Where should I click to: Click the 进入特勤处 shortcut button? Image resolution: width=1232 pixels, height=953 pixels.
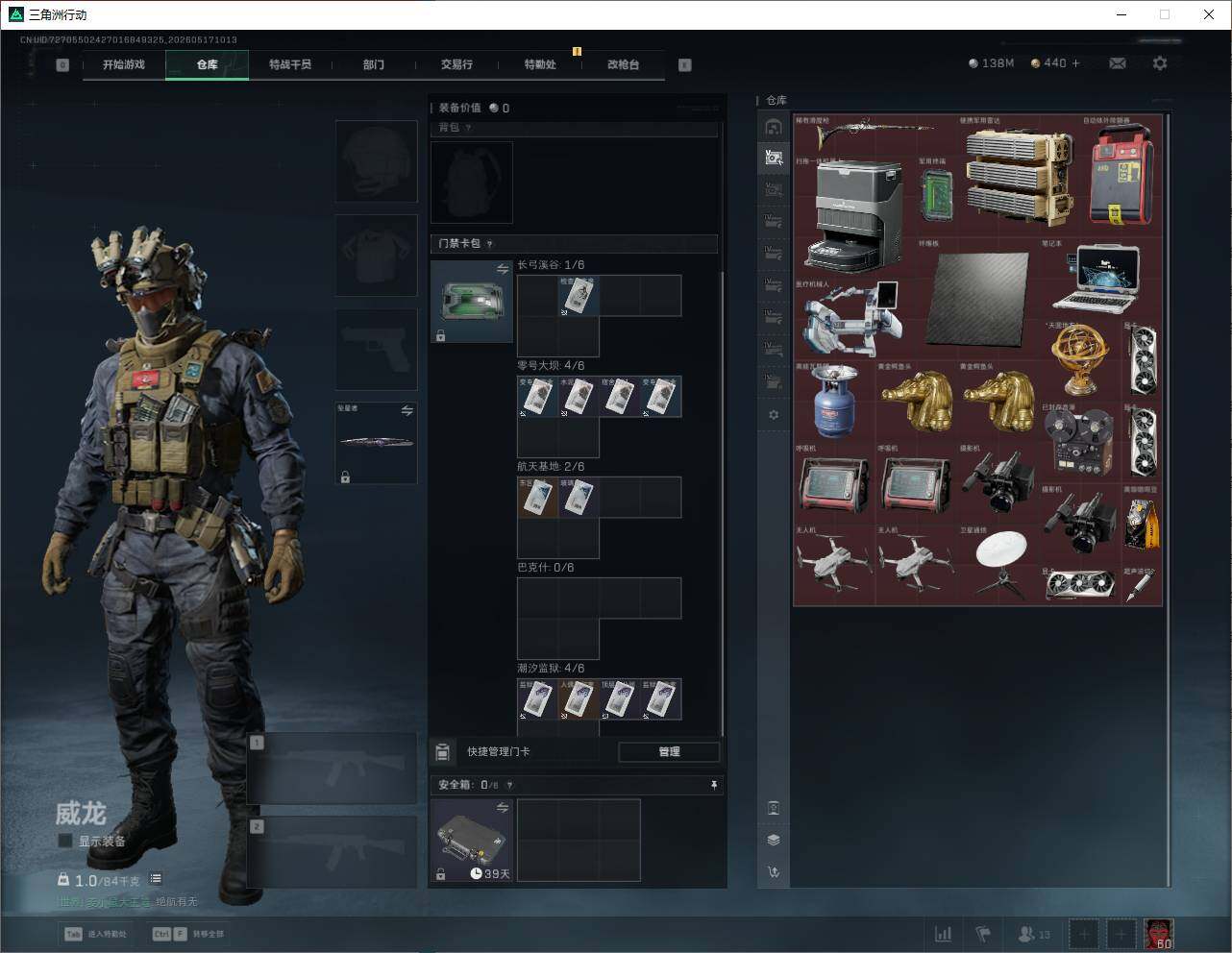click(95, 934)
